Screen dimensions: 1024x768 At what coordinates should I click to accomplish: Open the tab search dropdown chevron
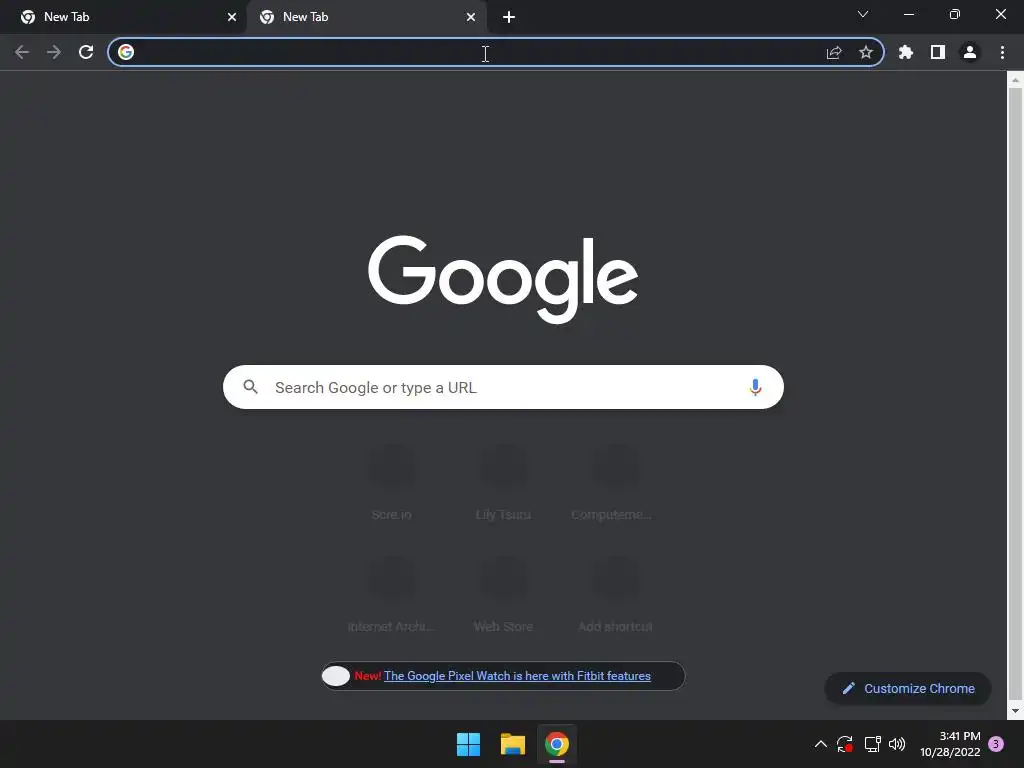click(x=863, y=14)
